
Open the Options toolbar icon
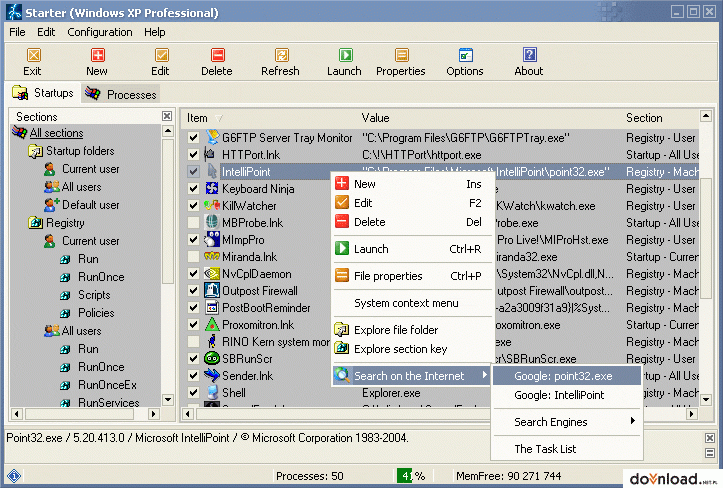465,55
